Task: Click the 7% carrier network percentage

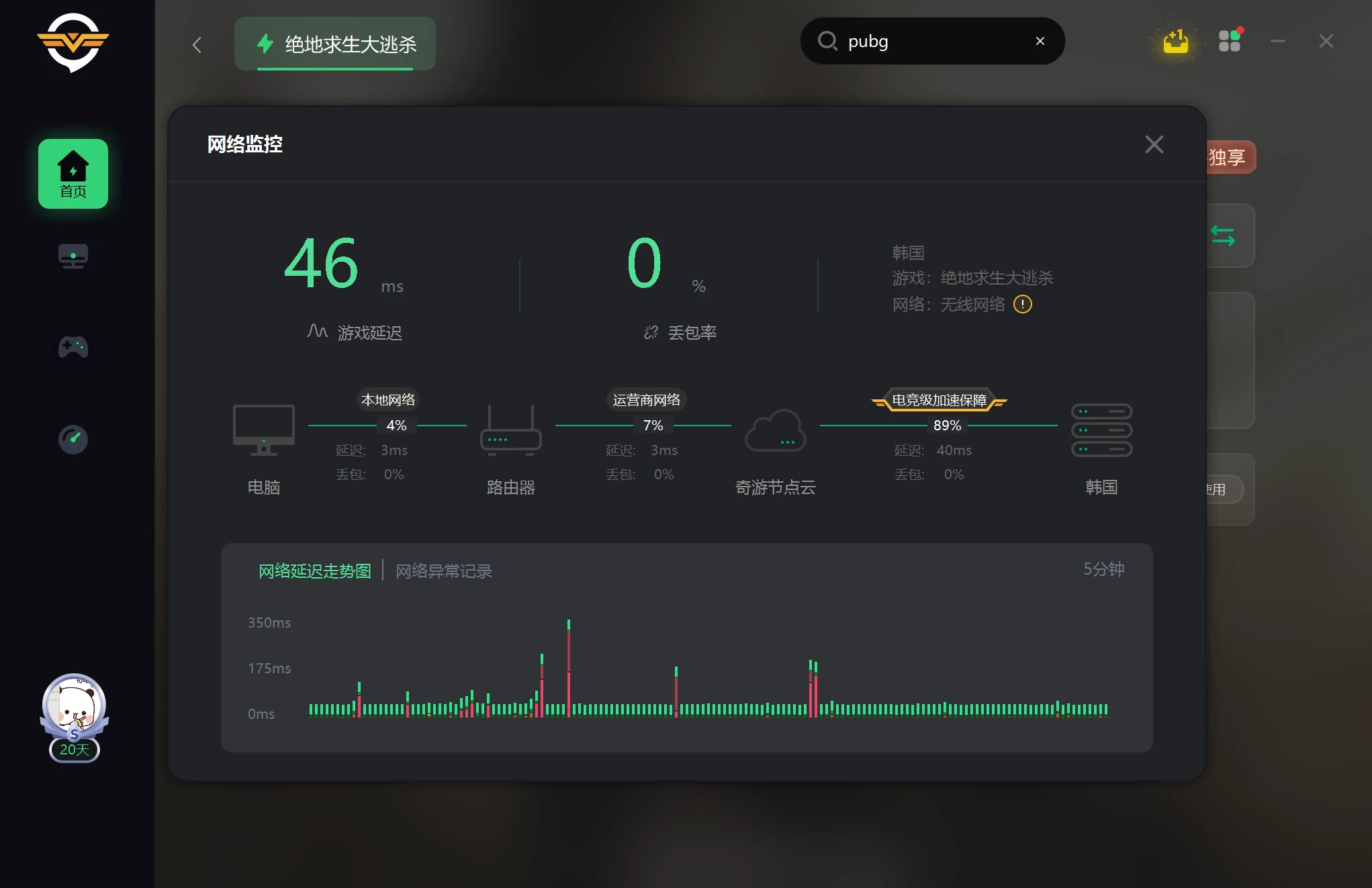Action: (653, 426)
